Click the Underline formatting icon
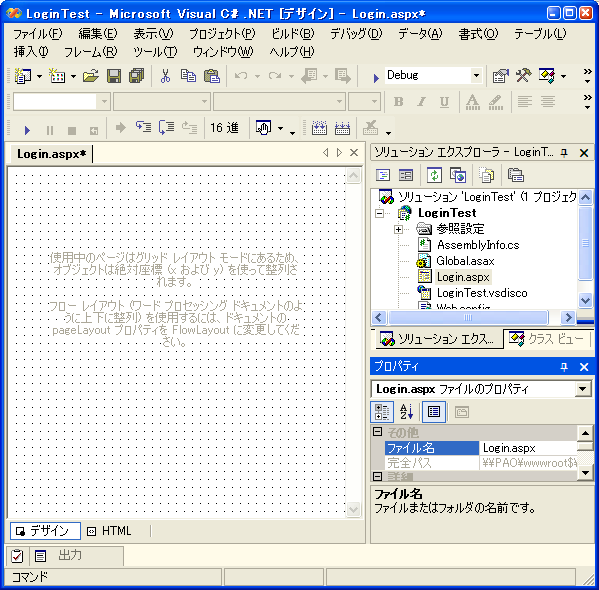 coord(444,102)
